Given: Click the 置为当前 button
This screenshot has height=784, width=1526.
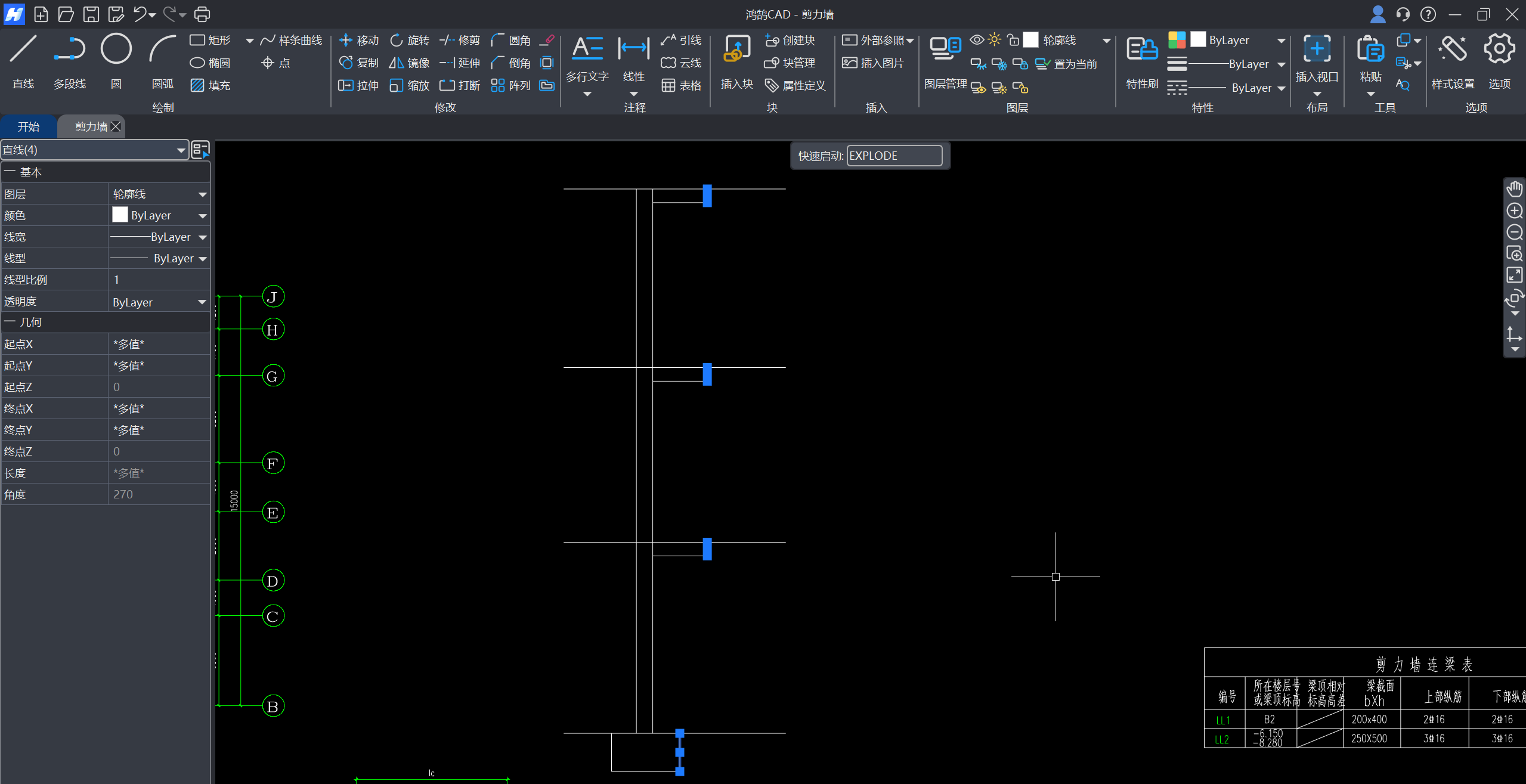Looking at the screenshot, I should (x=1067, y=64).
